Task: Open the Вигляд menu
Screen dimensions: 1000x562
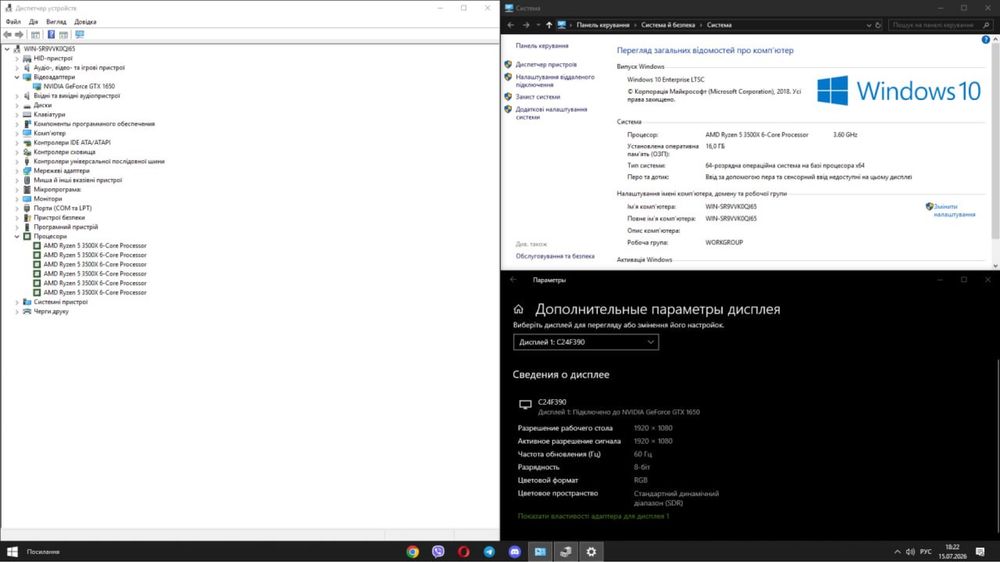Action: point(56,22)
